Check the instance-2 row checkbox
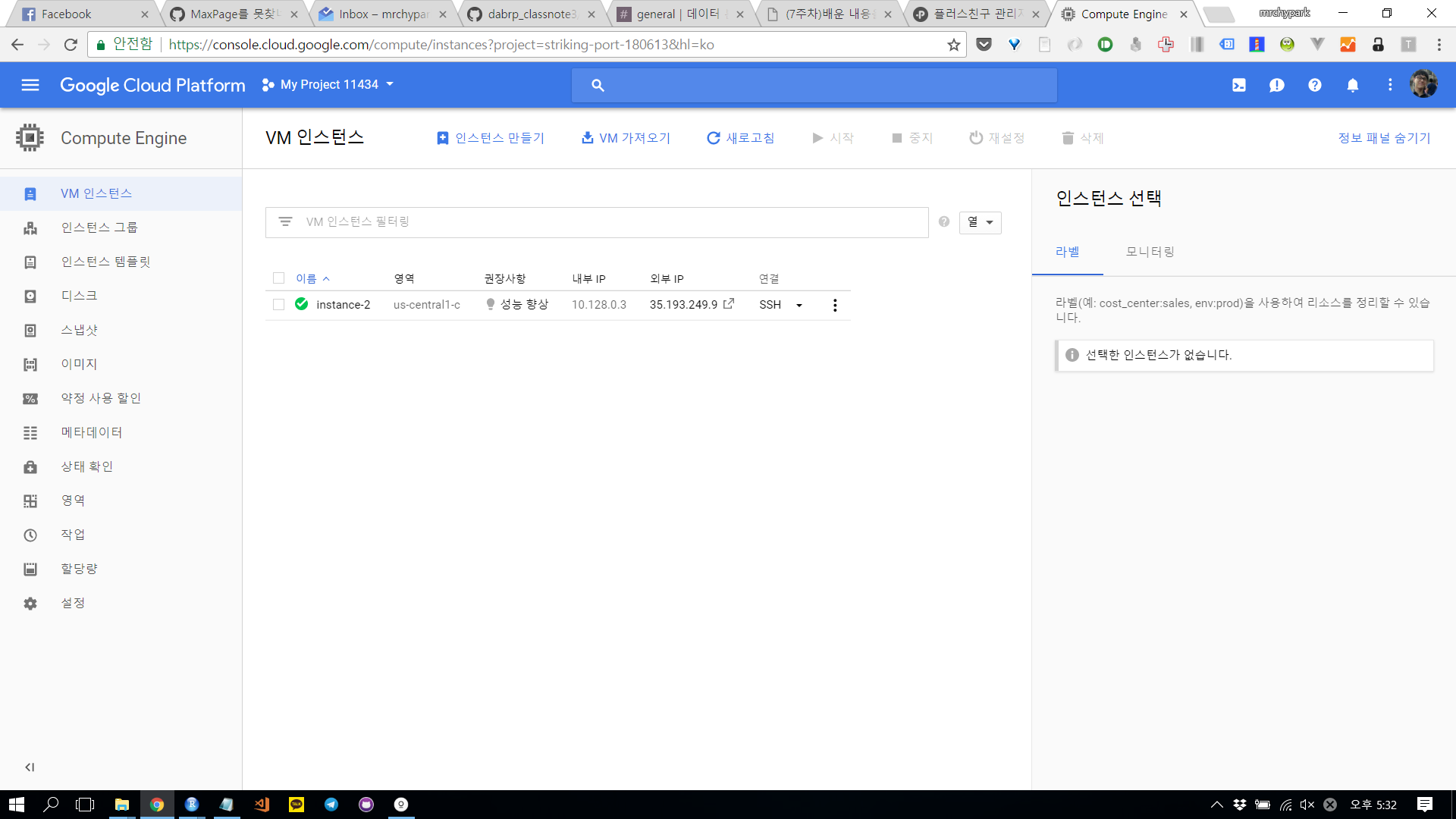The height and width of the screenshot is (819, 1456). coord(278,304)
